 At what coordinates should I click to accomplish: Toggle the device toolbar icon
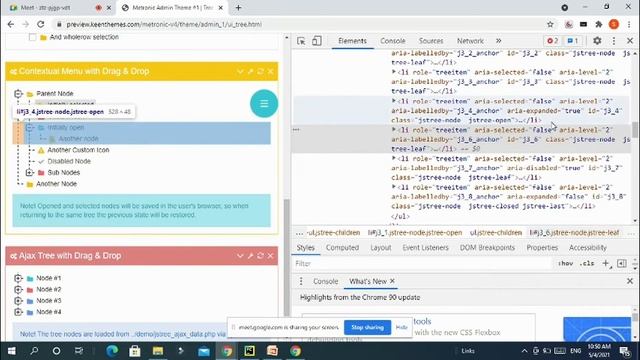317,41
